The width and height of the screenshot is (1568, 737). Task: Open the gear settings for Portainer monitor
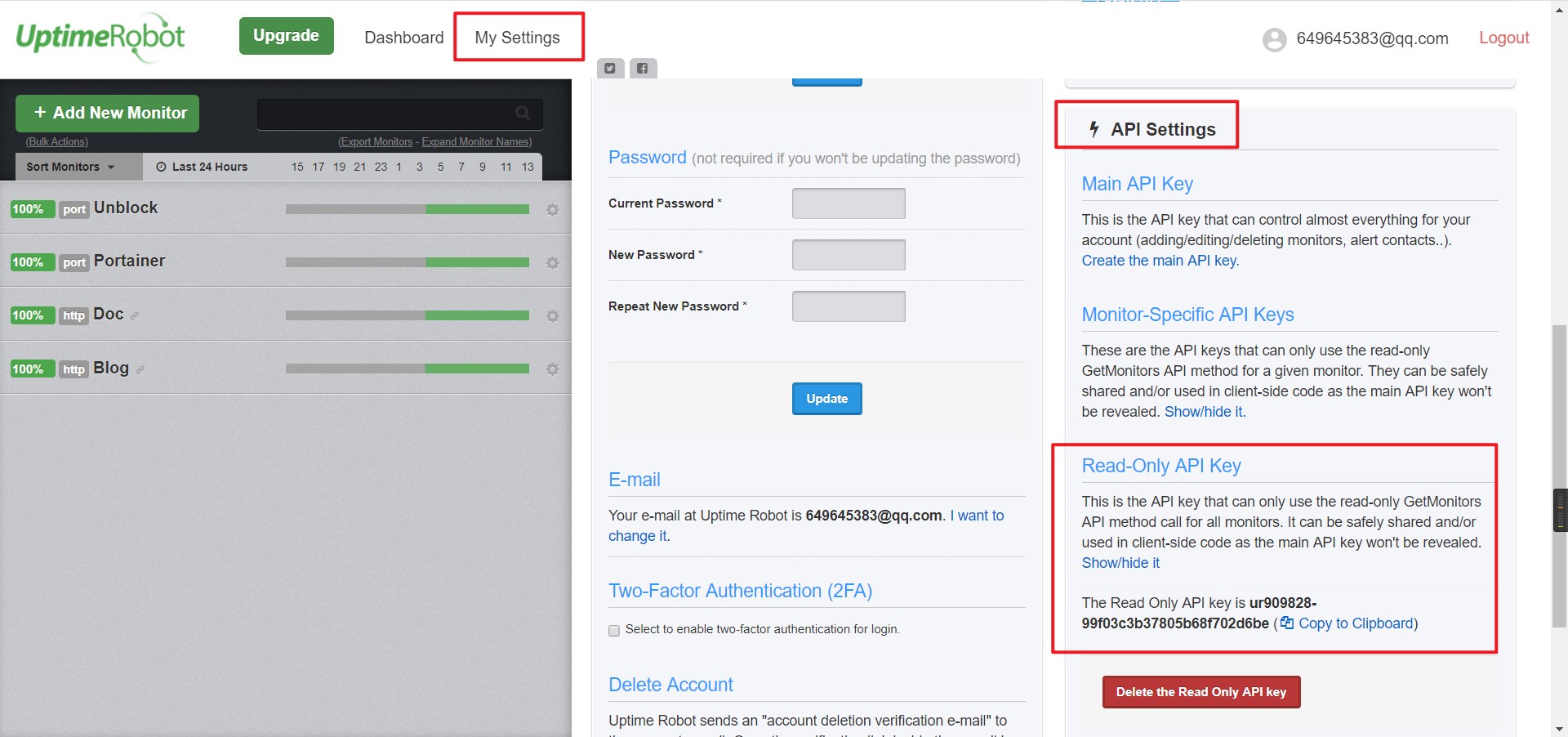pos(553,263)
